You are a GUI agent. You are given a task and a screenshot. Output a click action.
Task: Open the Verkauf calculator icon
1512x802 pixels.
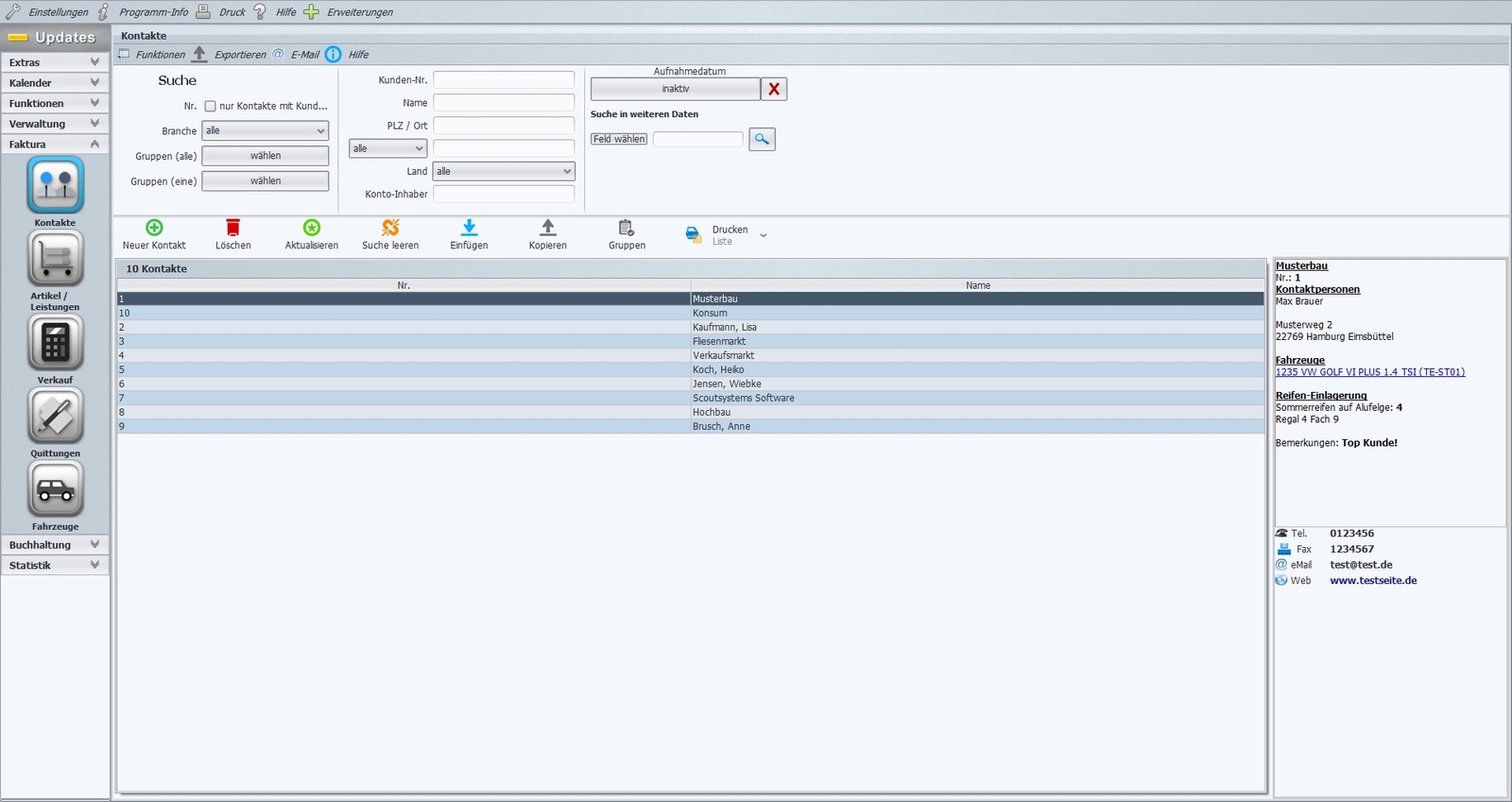pyautogui.click(x=55, y=342)
